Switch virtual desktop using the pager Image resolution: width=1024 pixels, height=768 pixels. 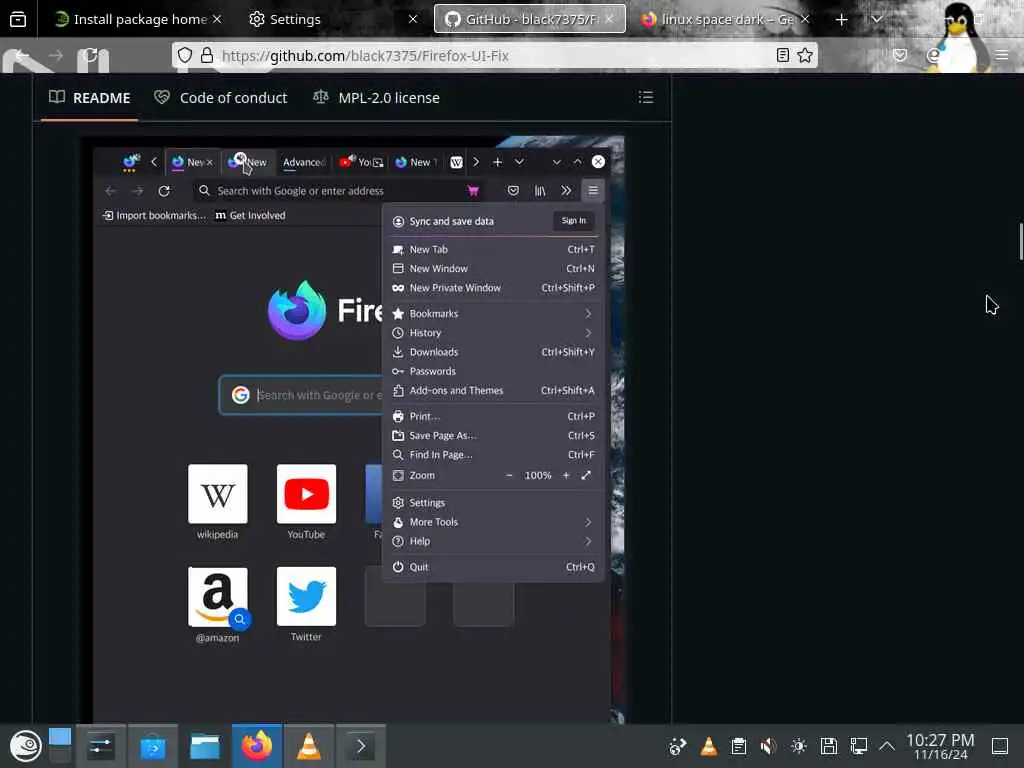59,746
